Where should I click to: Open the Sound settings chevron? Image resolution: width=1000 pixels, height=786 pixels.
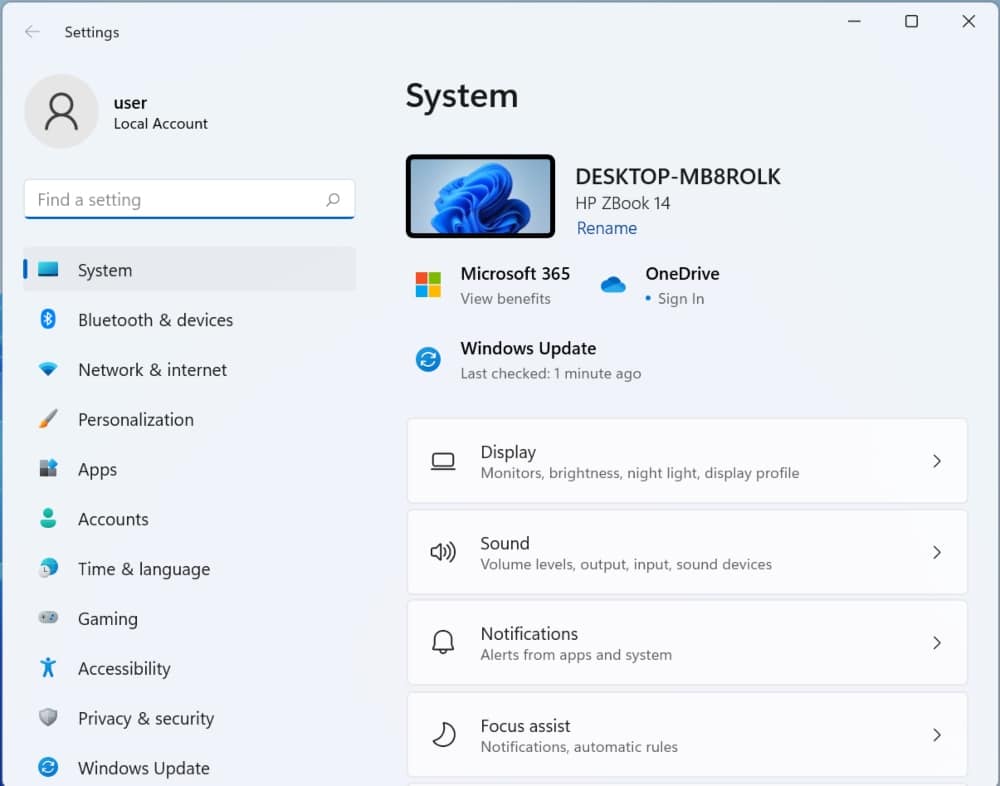point(937,552)
